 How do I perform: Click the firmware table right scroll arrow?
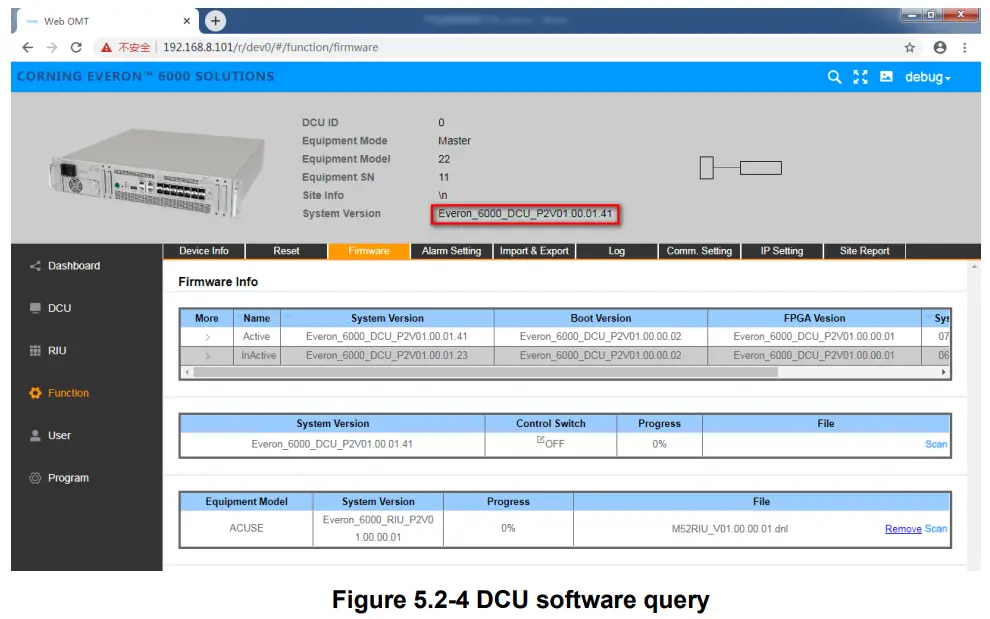click(x=943, y=372)
